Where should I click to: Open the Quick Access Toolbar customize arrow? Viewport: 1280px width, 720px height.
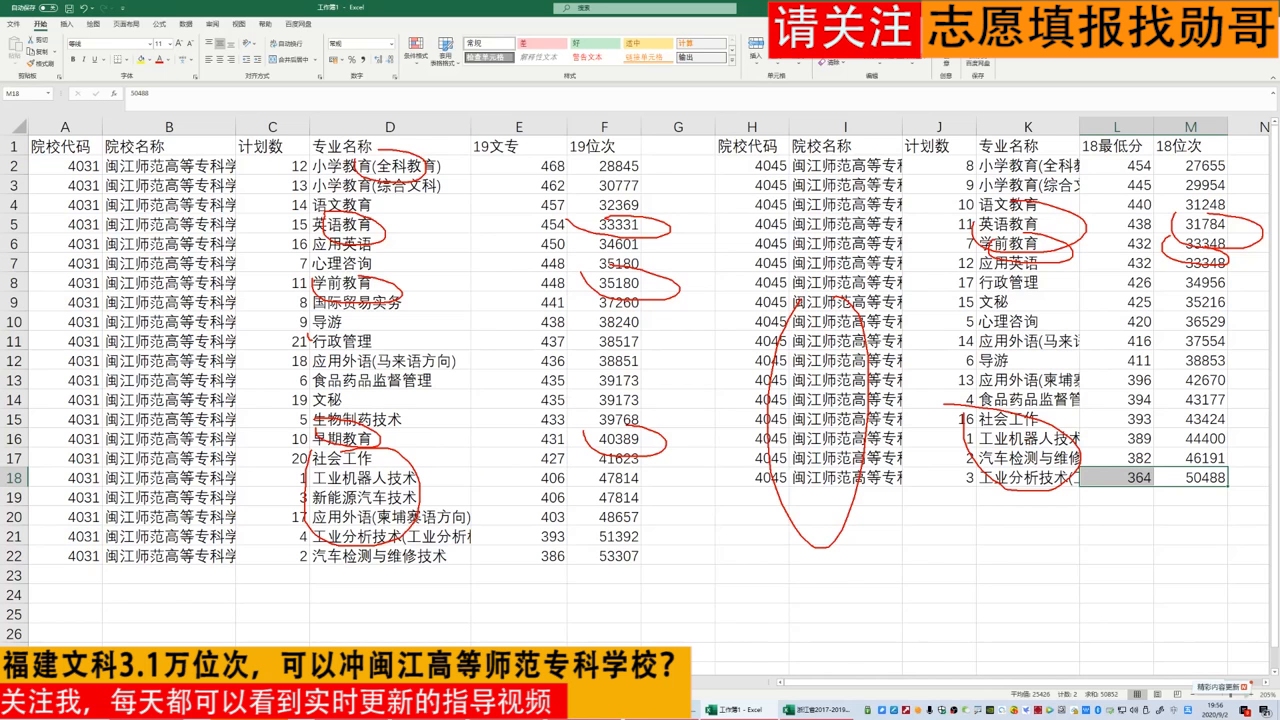click(123, 8)
